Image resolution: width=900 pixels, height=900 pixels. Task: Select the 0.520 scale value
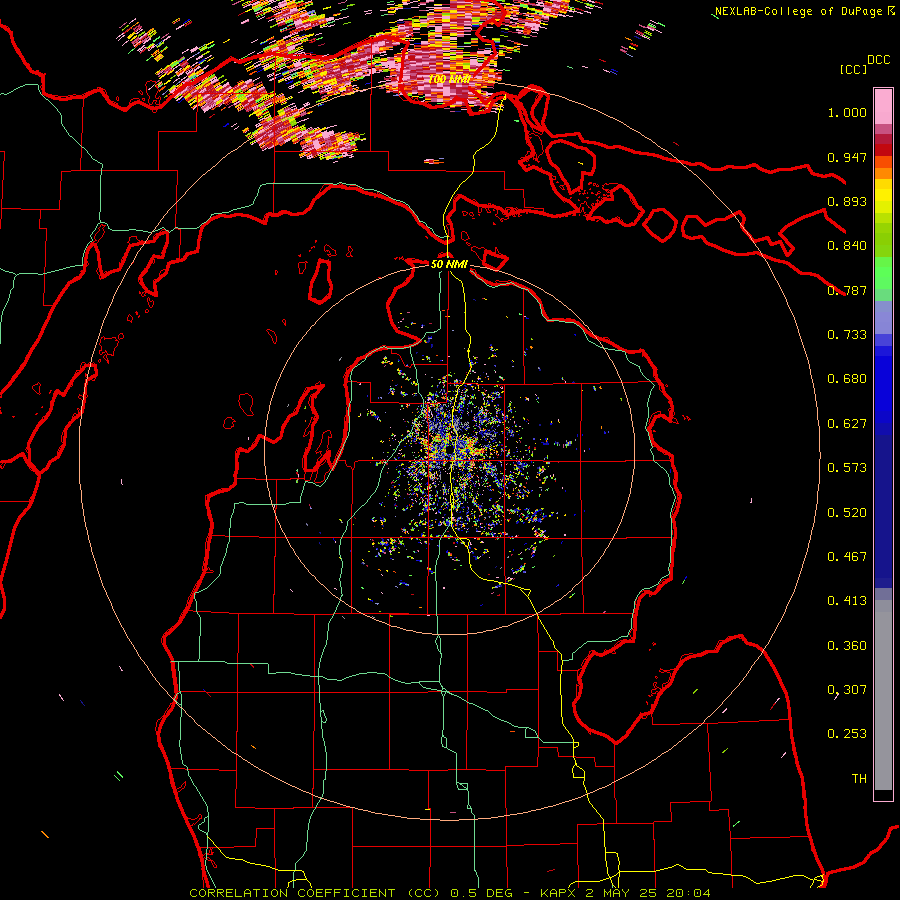click(847, 513)
